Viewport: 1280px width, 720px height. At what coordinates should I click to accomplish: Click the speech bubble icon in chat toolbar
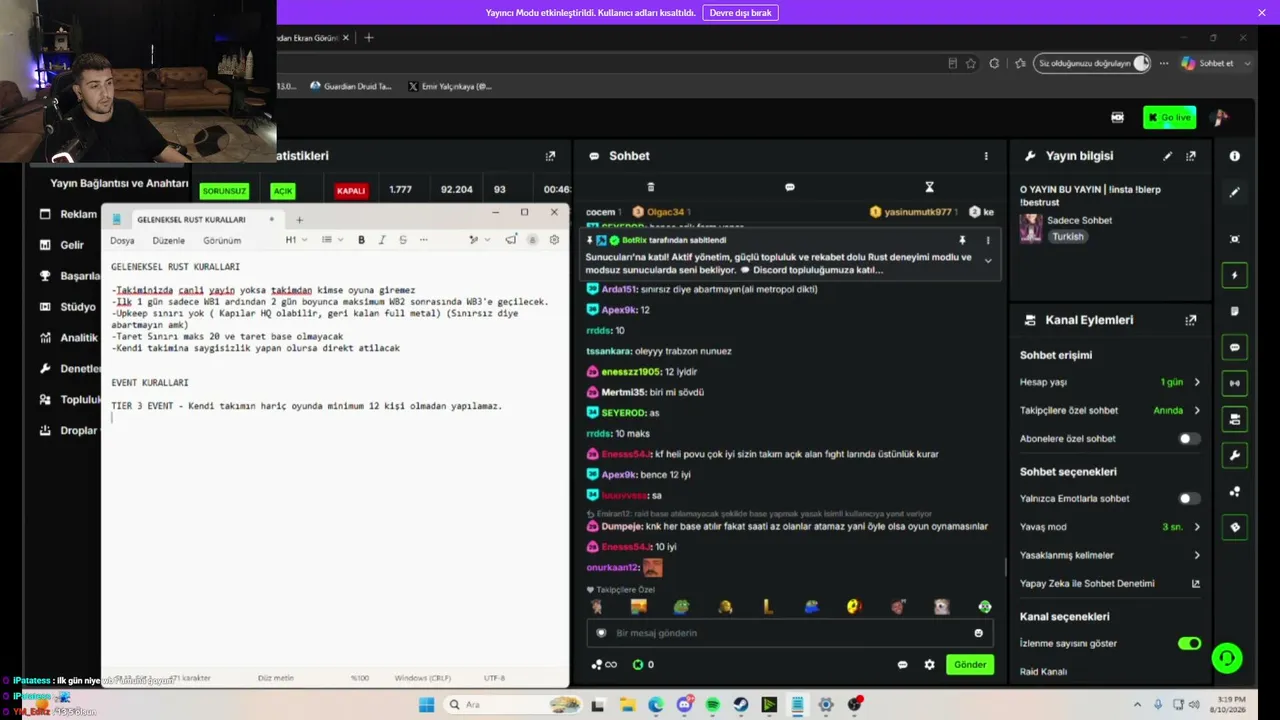(790, 187)
